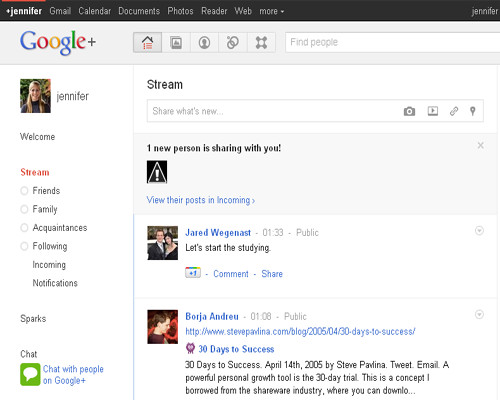
Task: Share Jared Wegenast's post
Action: click(x=272, y=274)
